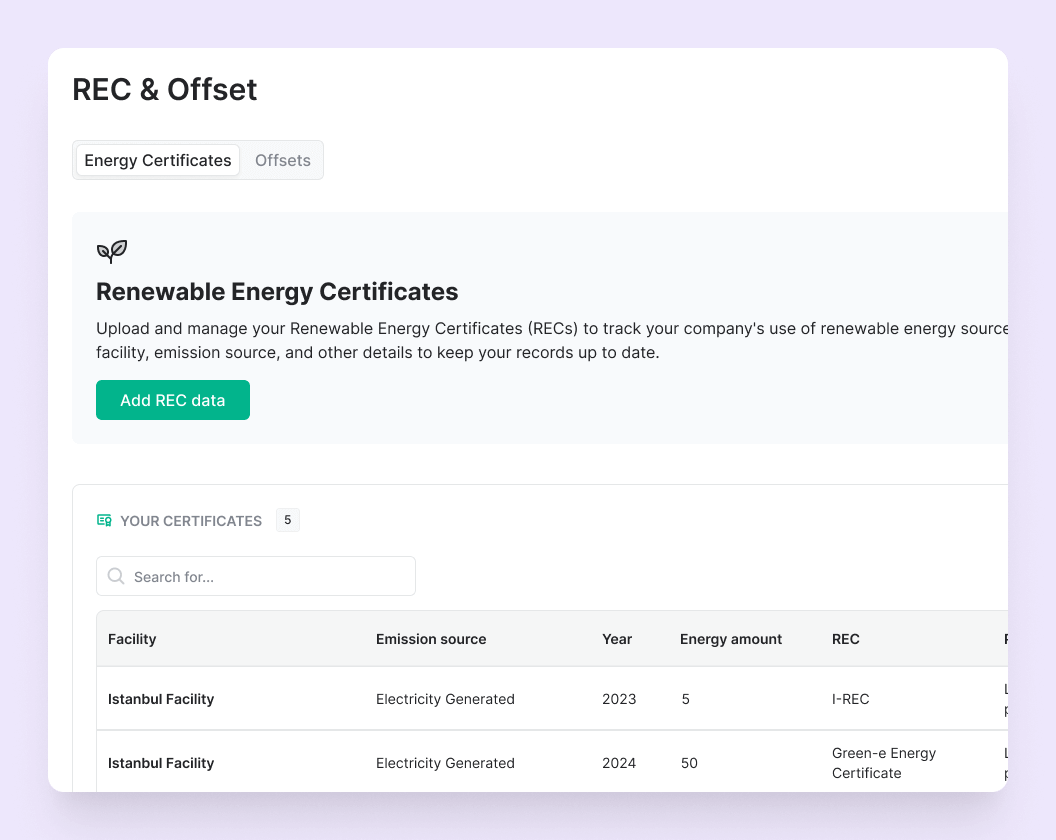
Task: Click the REC column header
Action: point(845,639)
